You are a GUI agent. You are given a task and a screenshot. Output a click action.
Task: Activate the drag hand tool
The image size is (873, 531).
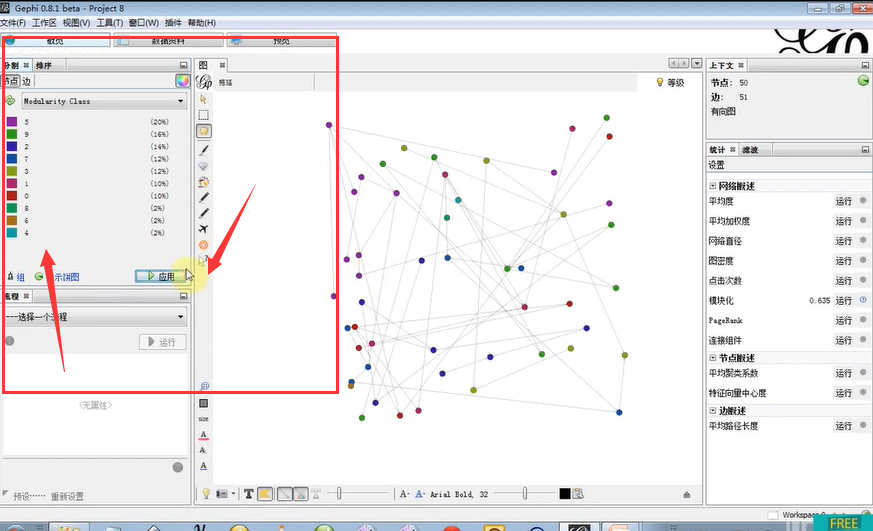pyautogui.click(x=204, y=131)
